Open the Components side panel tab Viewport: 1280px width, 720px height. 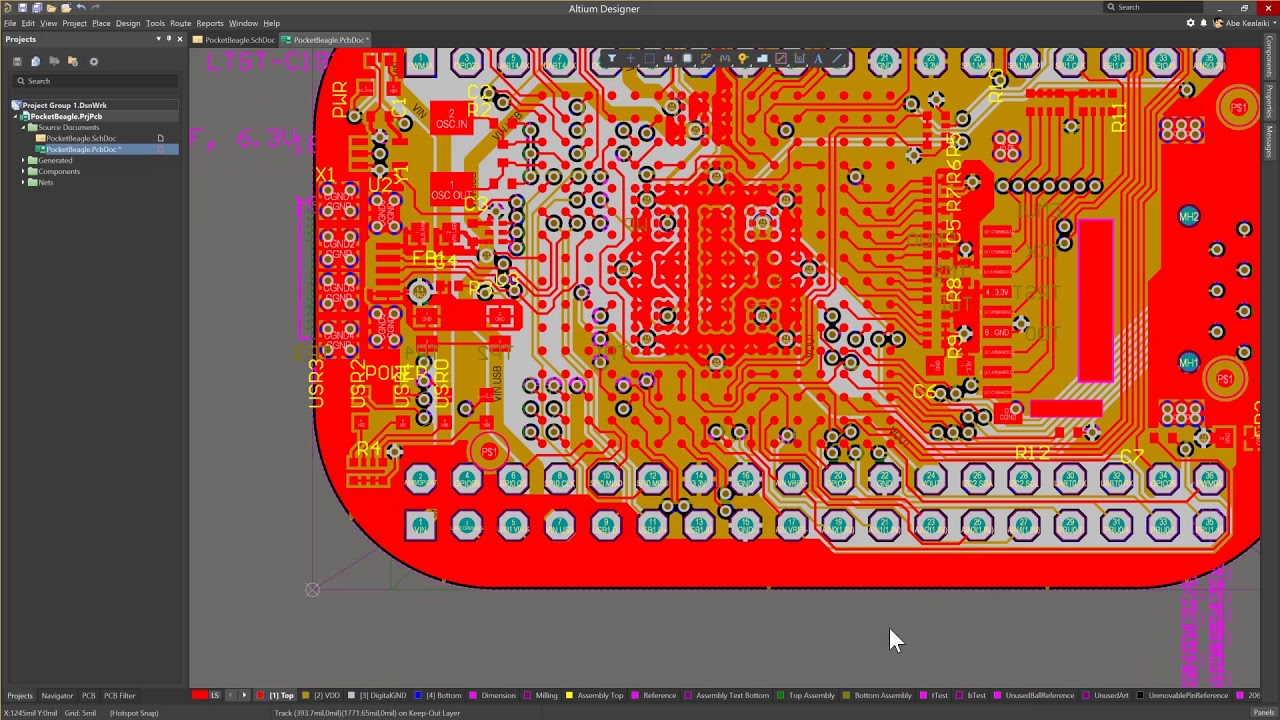1270,58
